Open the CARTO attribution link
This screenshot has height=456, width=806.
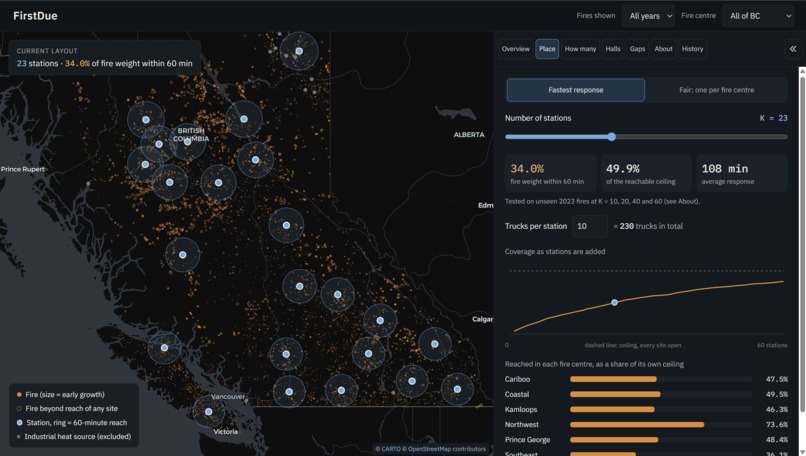391,449
